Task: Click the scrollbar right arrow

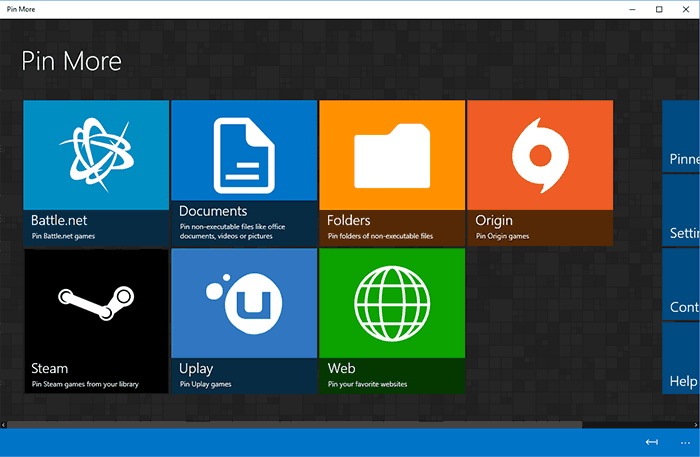Action: click(696, 425)
